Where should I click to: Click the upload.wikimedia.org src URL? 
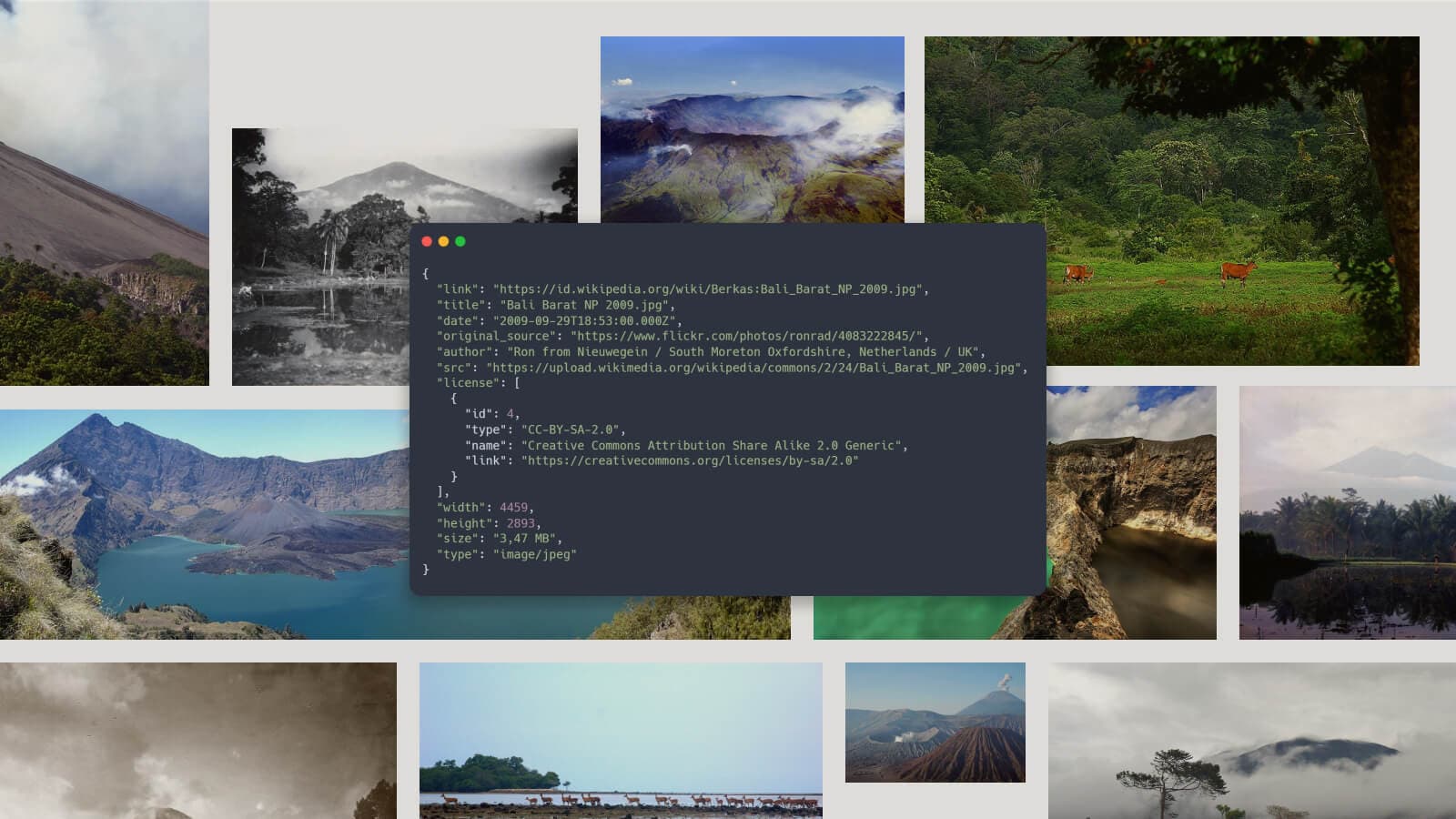pyautogui.click(x=753, y=368)
